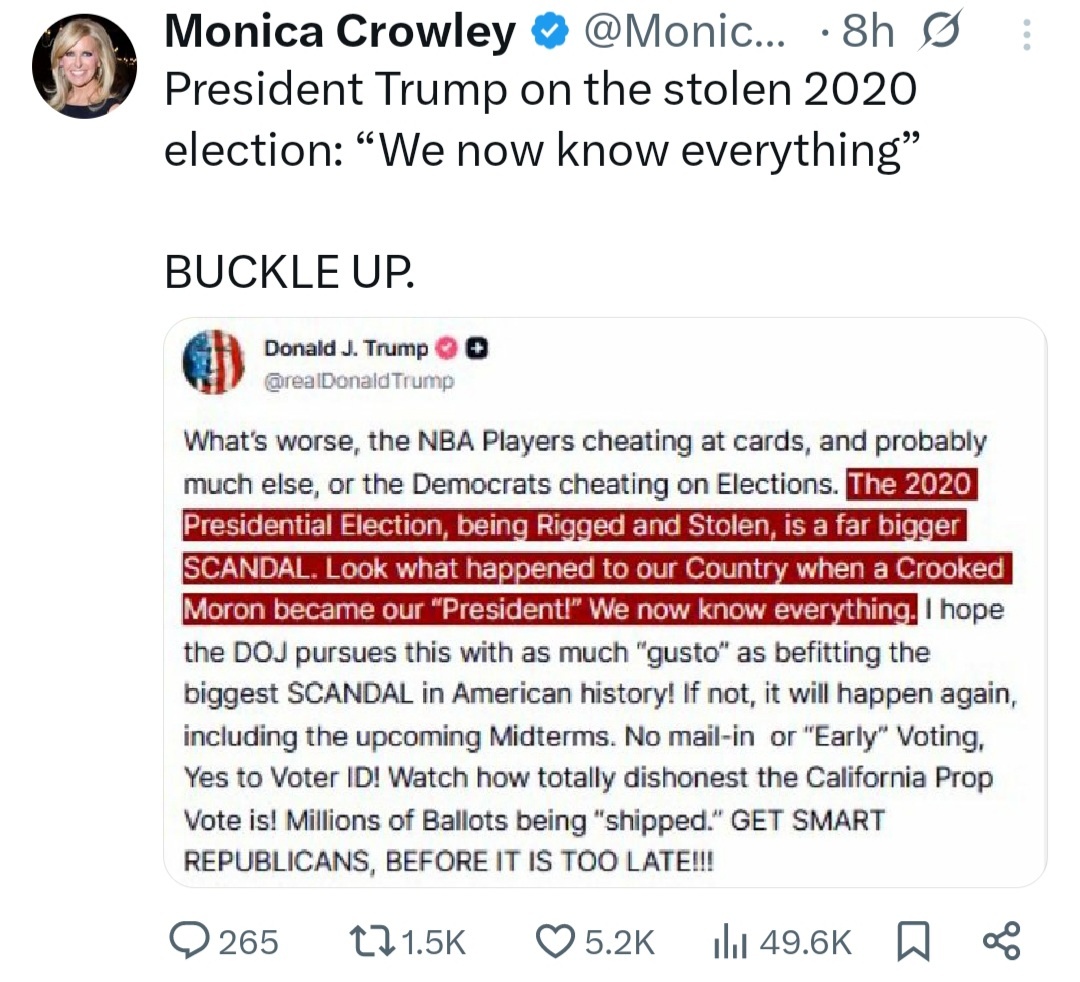
Task: Bookmark this post
Action: tap(911, 941)
